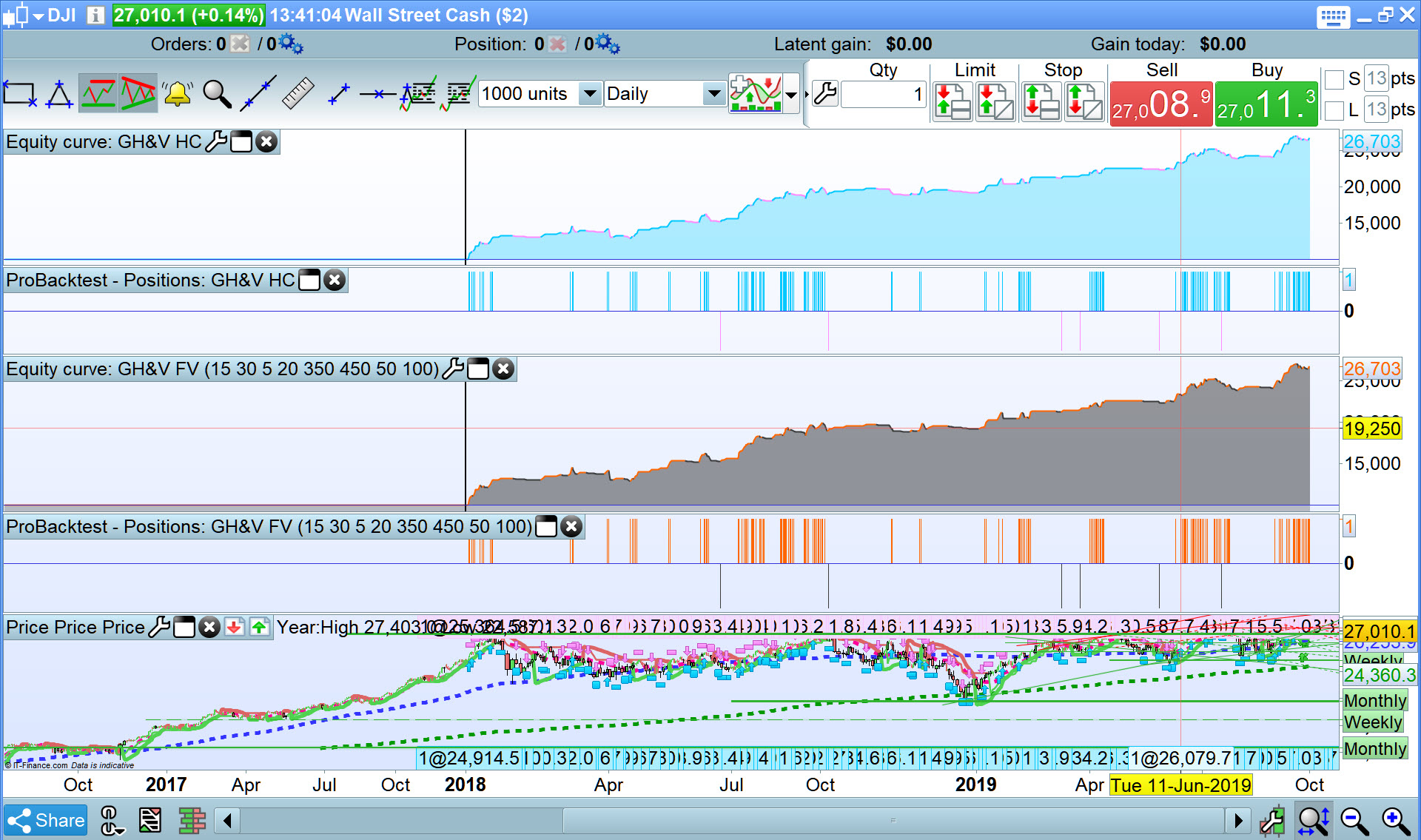
Task: Select the triangle drawing tool
Action: [x=59, y=94]
